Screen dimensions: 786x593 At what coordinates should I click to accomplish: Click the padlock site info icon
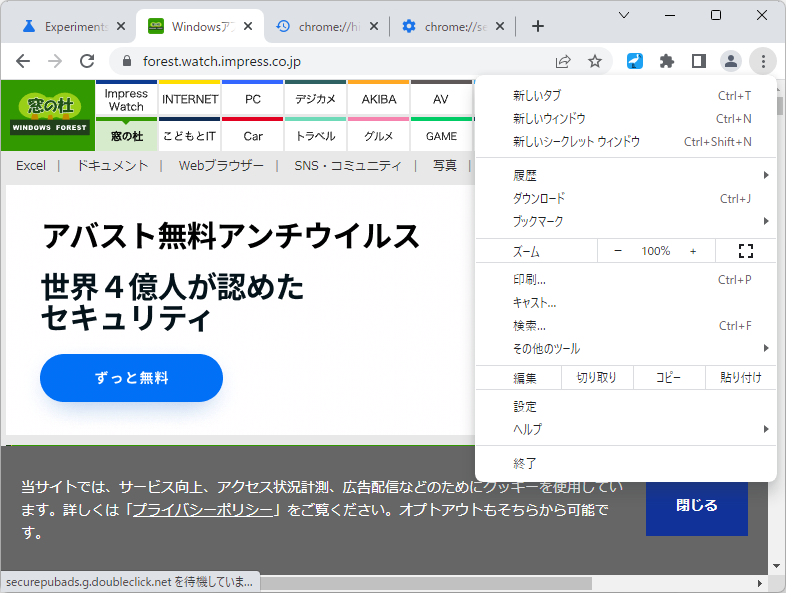[127, 61]
